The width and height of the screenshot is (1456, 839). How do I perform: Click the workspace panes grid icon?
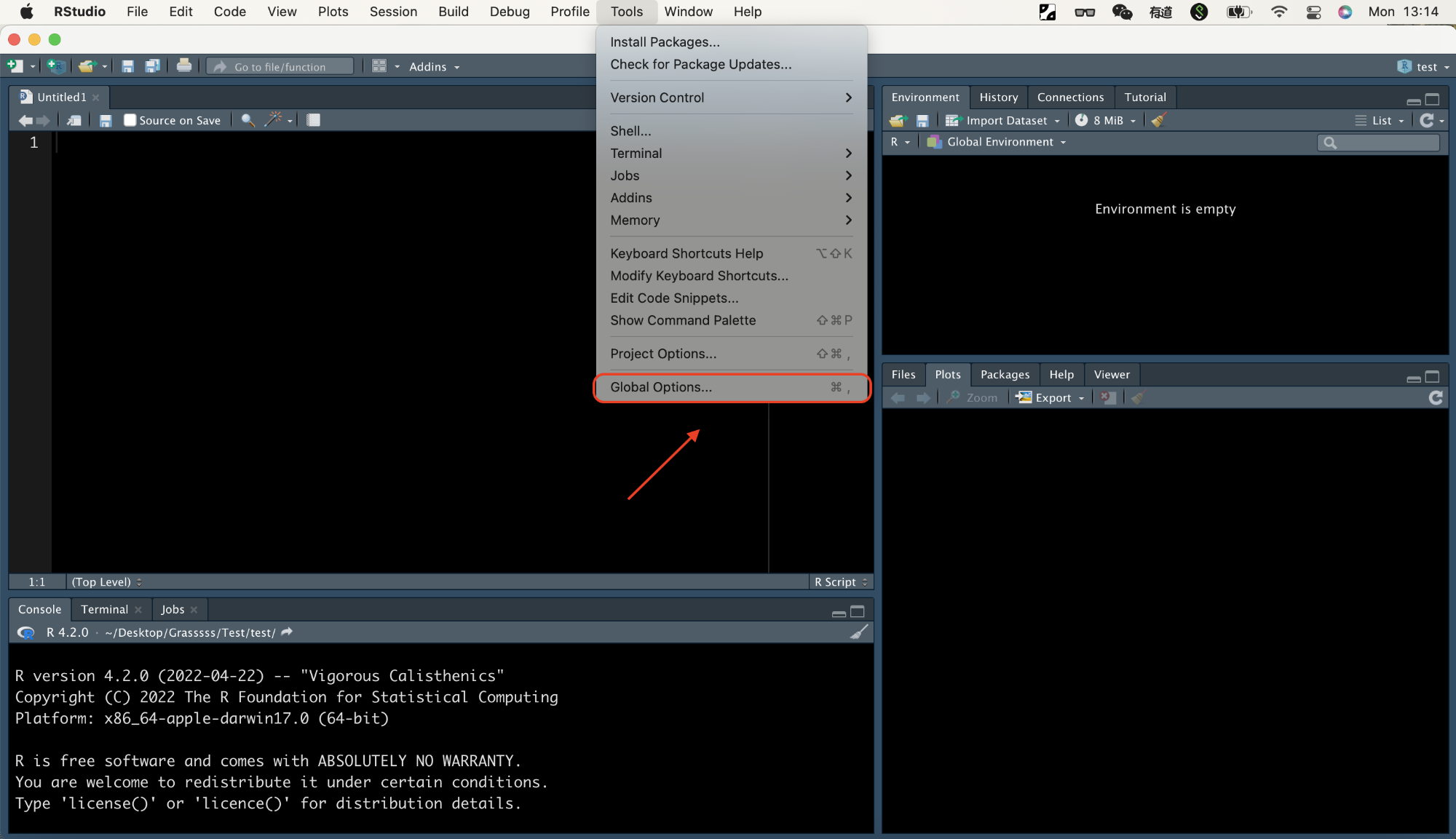pos(379,66)
